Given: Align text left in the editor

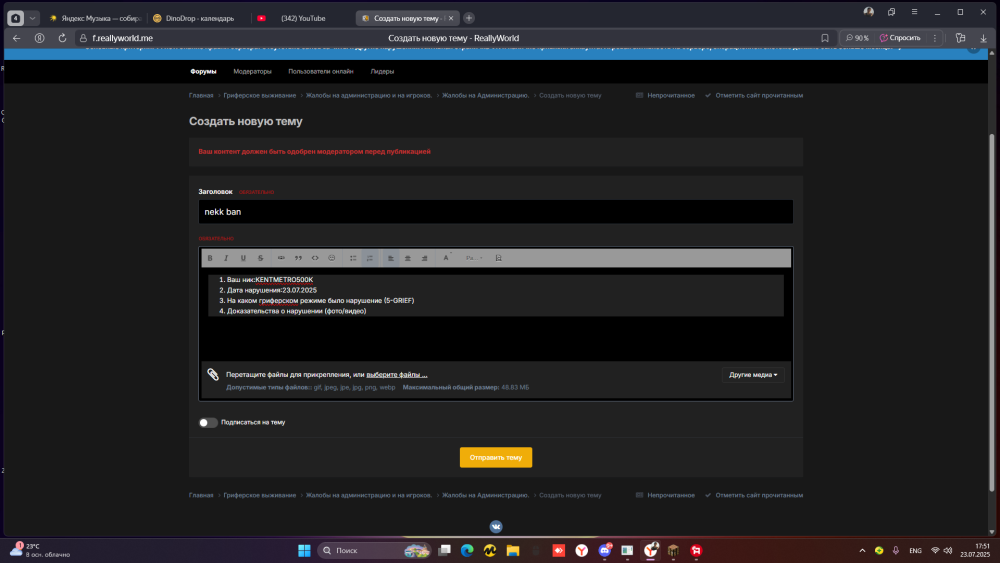Looking at the screenshot, I should [391, 258].
